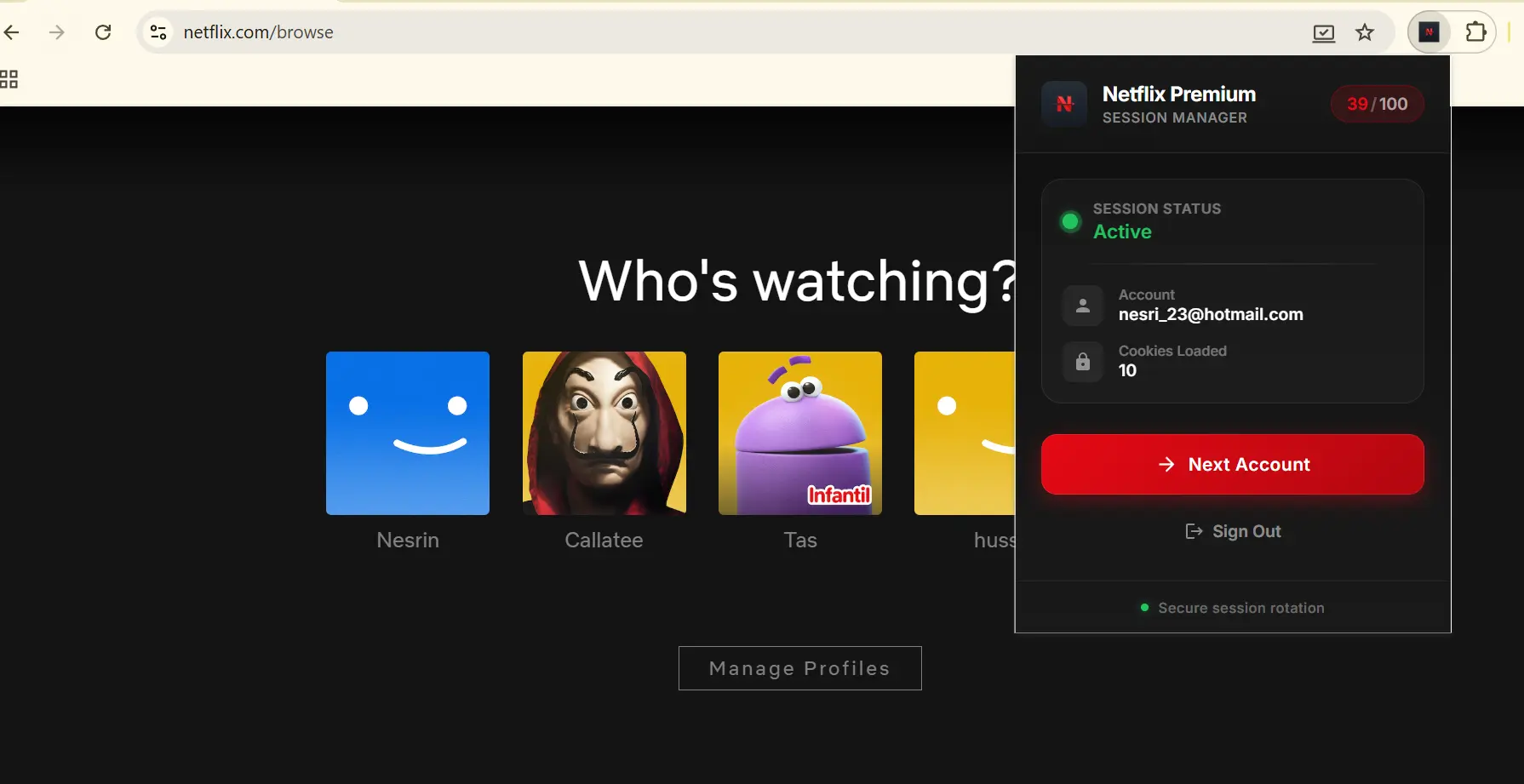
Task: Click the green Active status indicator
Action: pyautogui.click(x=1070, y=222)
